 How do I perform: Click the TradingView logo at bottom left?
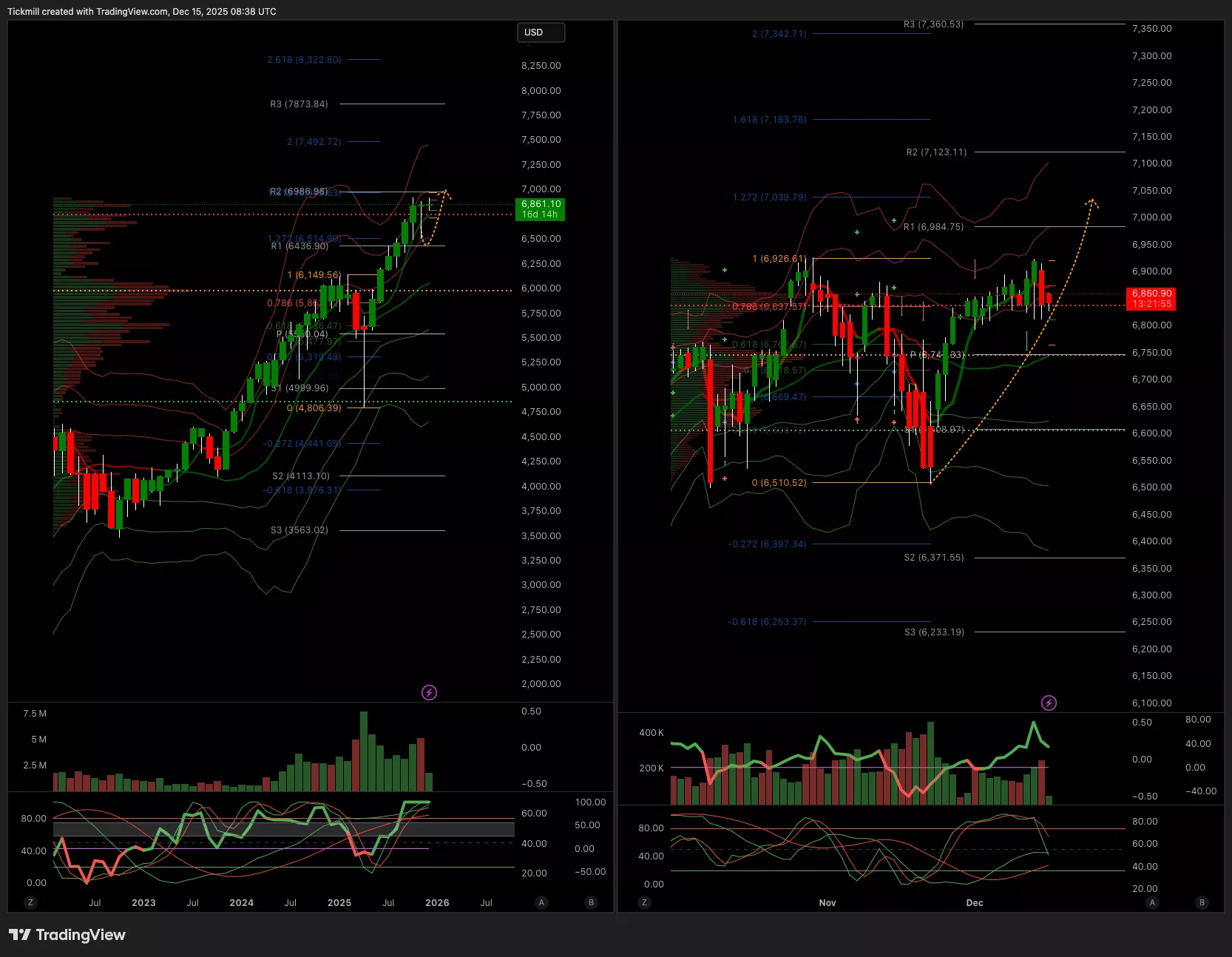[x=67, y=935]
